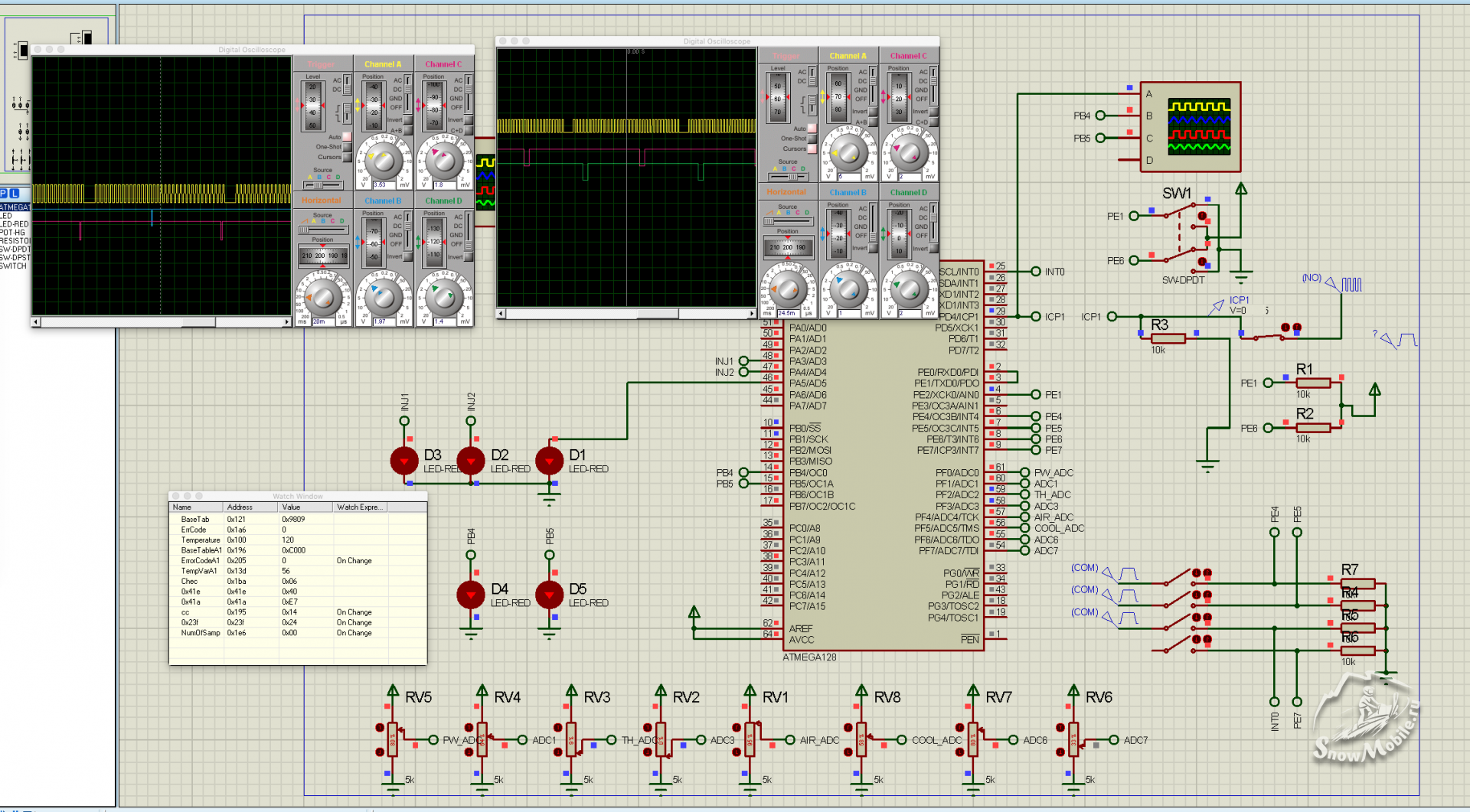Click Horizontal timebase dial on right oscilloscope
Viewport: 1470px width, 812px height.
[787, 289]
